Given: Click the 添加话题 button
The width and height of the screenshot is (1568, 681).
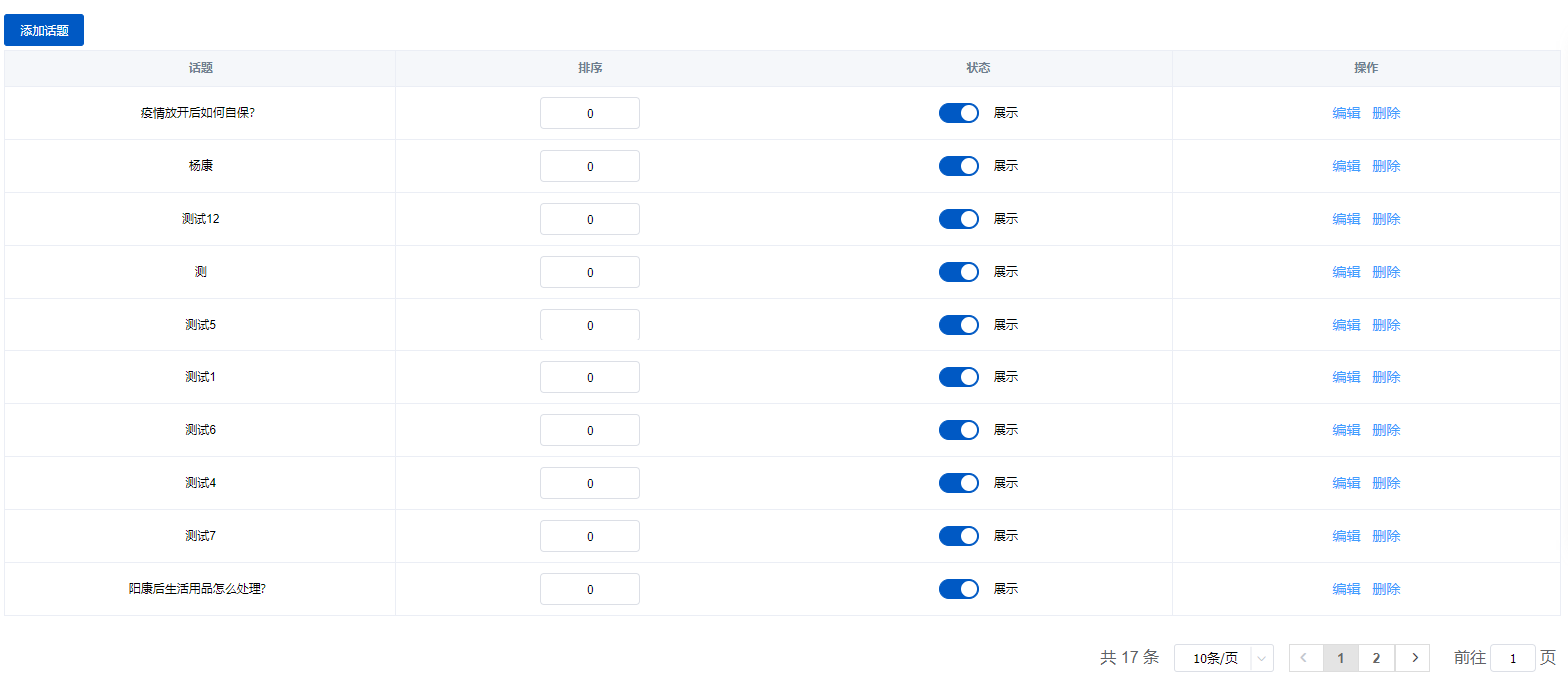Looking at the screenshot, I should coord(44,30).
